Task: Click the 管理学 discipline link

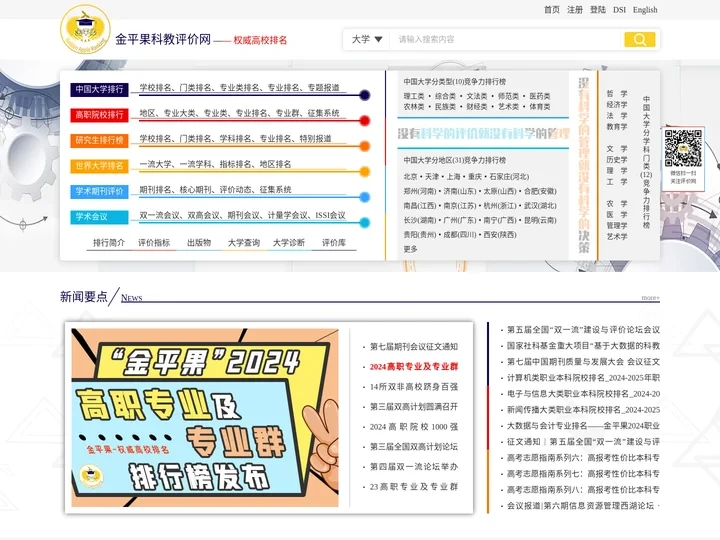Action: (617, 225)
